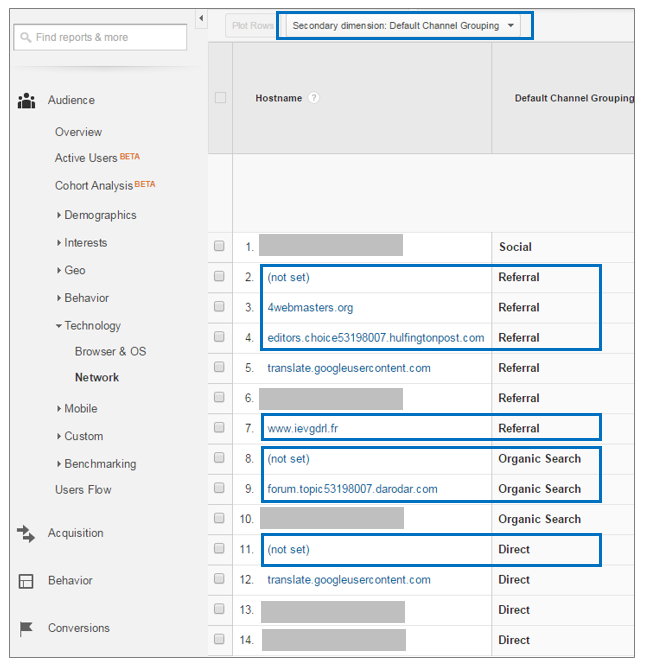Image resolution: width=655 pixels, height=669 pixels.
Task: Select the Network report
Action: pyautogui.click(x=97, y=378)
